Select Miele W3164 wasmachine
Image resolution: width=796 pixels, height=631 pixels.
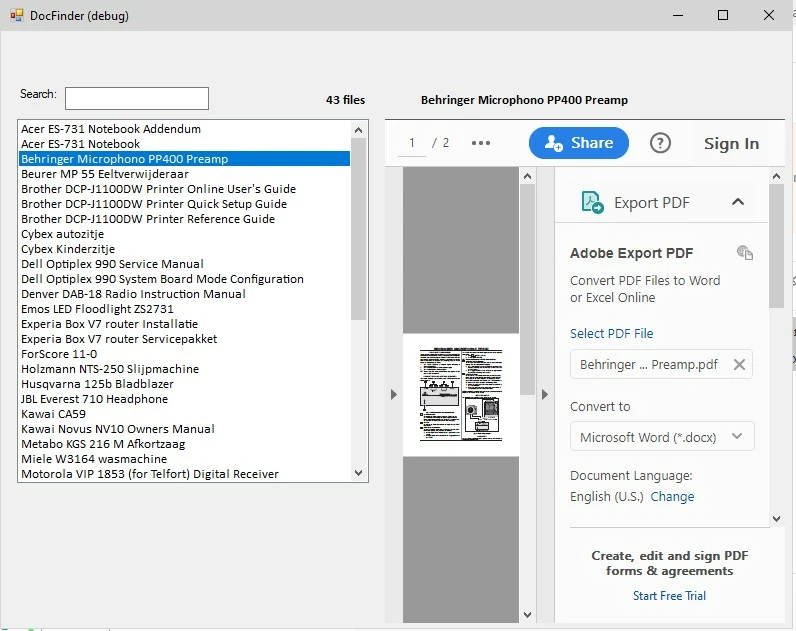[x=184, y=458]
